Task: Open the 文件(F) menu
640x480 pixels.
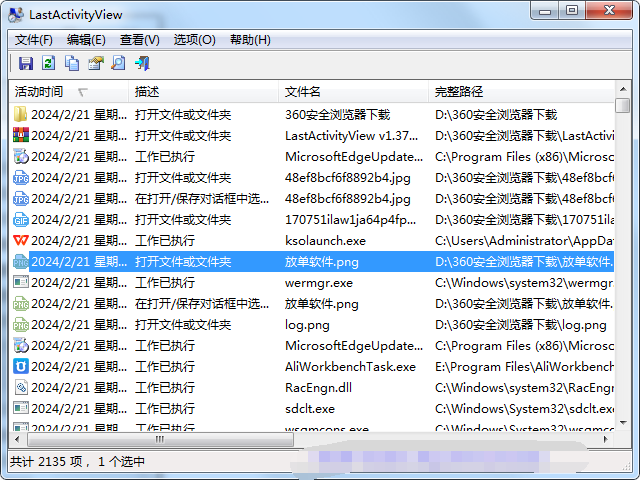Action: 34,40
